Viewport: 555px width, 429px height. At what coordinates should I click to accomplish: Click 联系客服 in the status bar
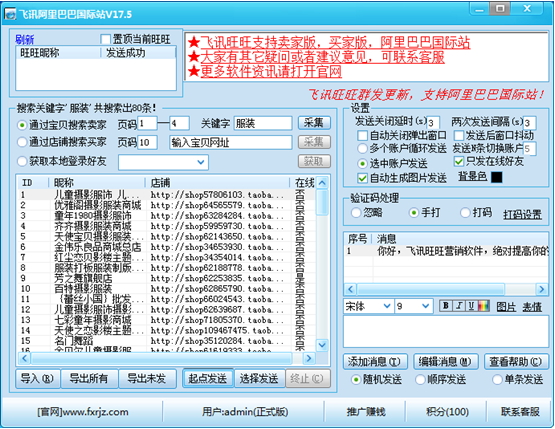[520, 412]
